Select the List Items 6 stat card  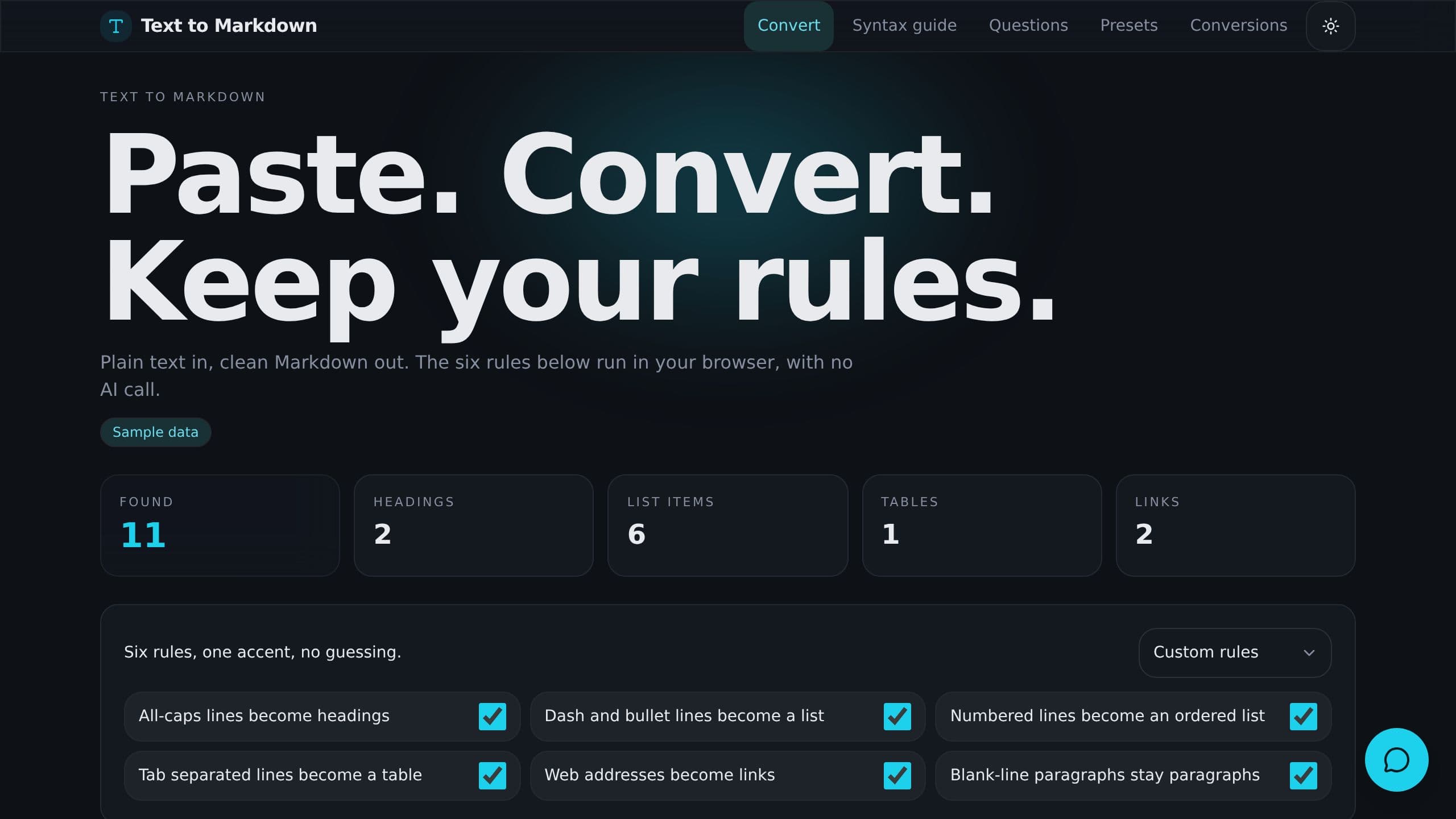(727, 526)
